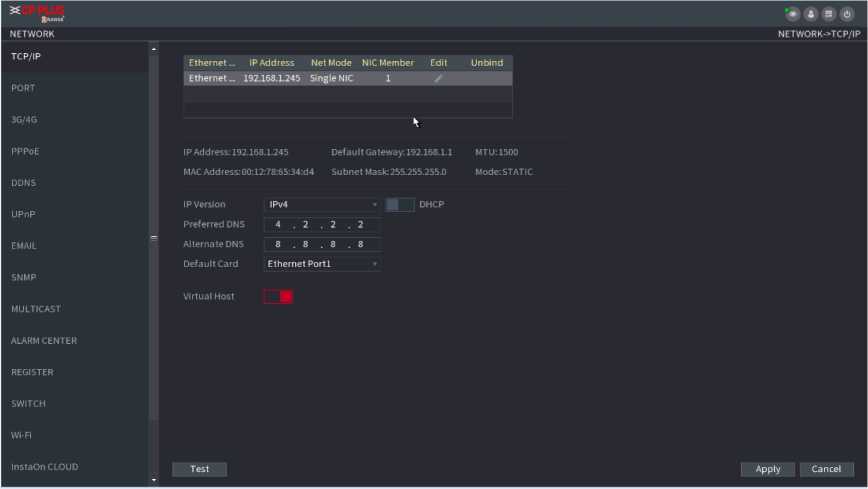This screenshot has width=868, height=489.
Task: Enable the DHCP toggle
Action: pyautogui.click(x=399, y=204)
